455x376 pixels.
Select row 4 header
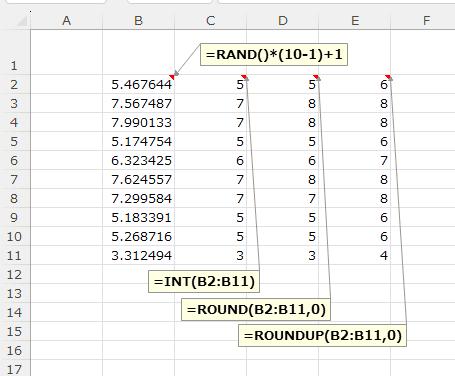pos(15,122)
